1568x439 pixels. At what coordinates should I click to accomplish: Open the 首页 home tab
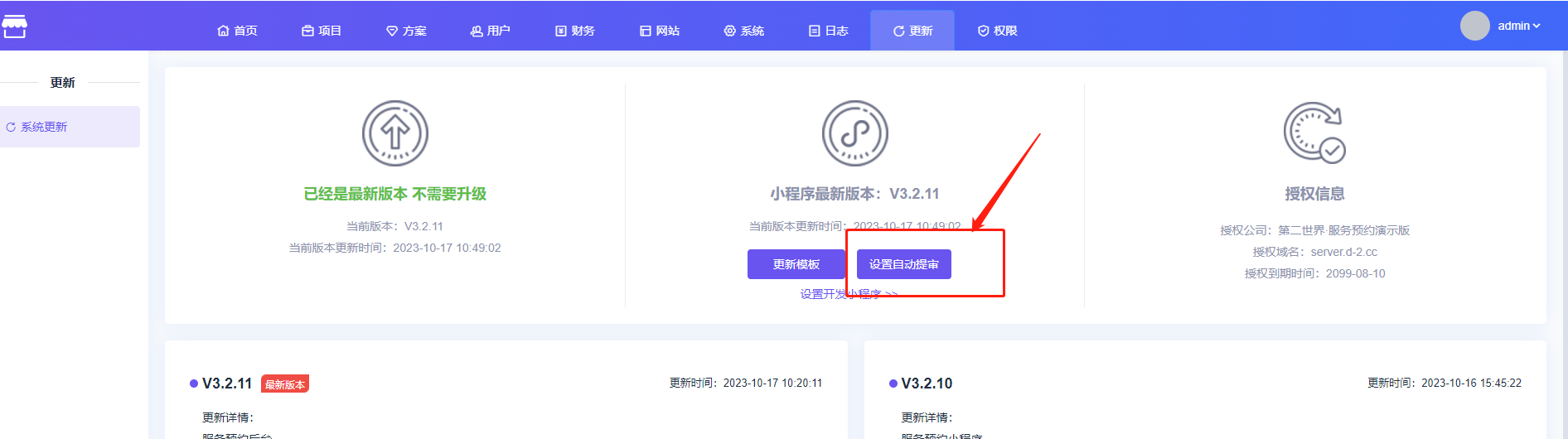[x=237, y=31]
